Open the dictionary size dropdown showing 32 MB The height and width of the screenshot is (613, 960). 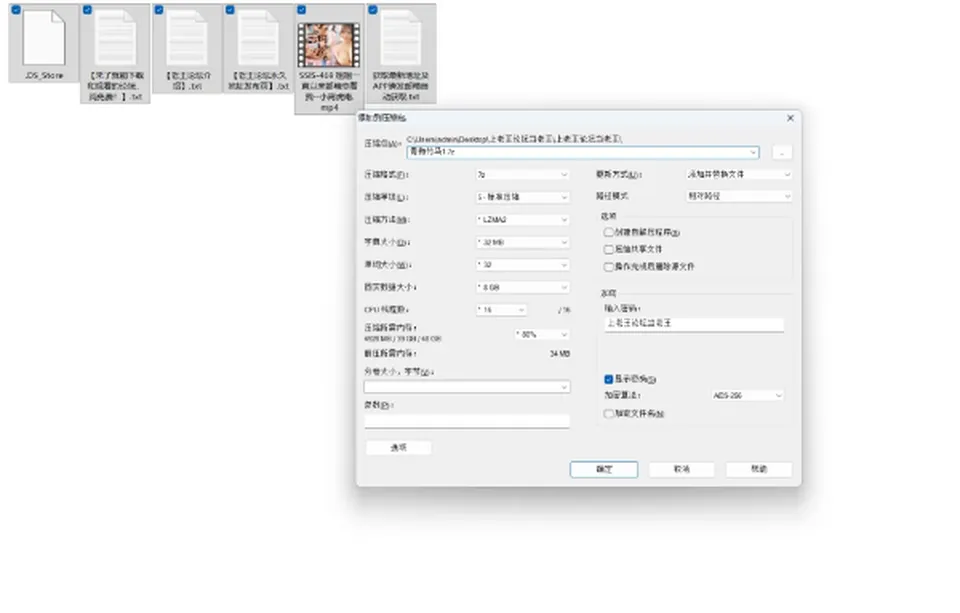522,243
